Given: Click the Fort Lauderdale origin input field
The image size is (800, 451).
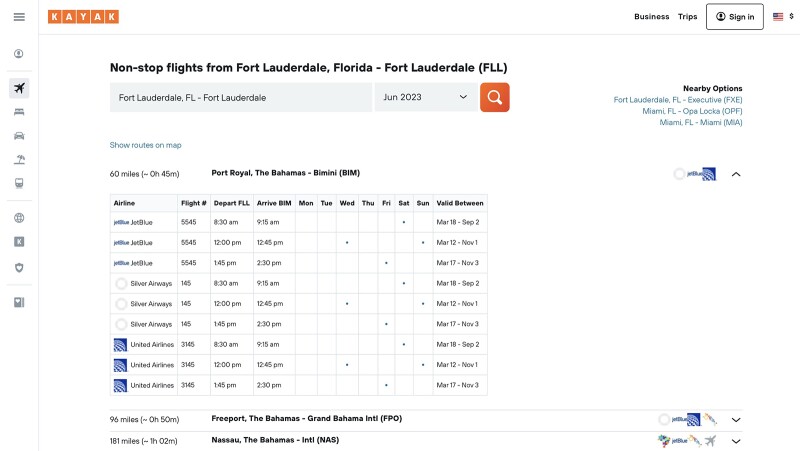Looking at the screenshot, I should coord(240,97).
